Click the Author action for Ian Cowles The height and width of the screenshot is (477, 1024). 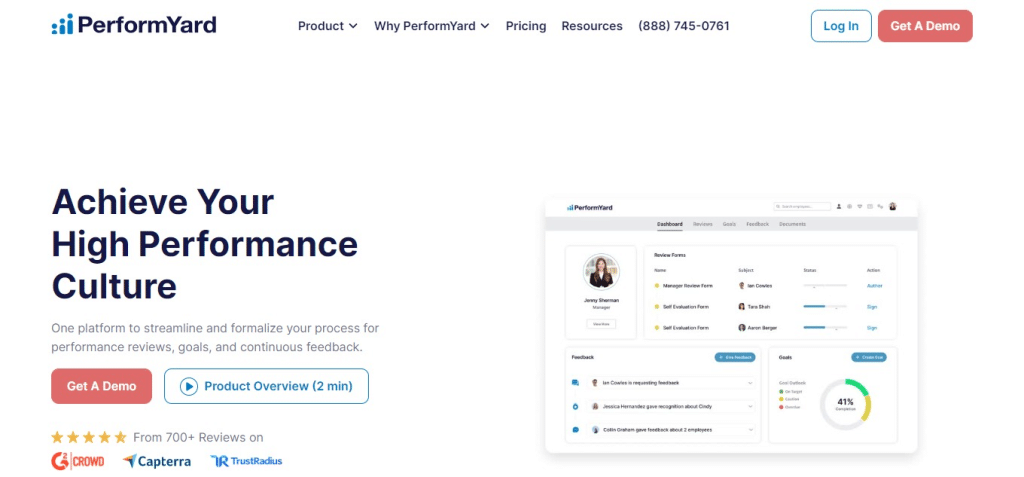click(874, 286)
